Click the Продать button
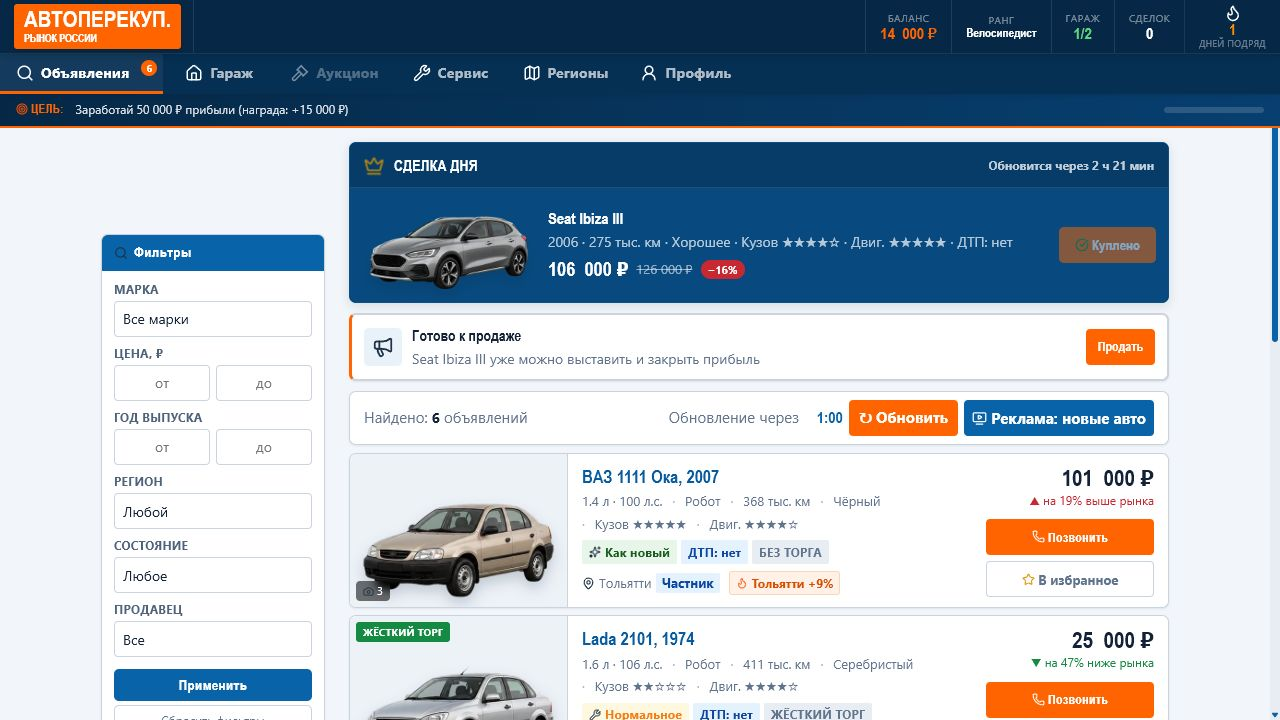Viewport: 1280px width, 720px height. coord(1120,347)
